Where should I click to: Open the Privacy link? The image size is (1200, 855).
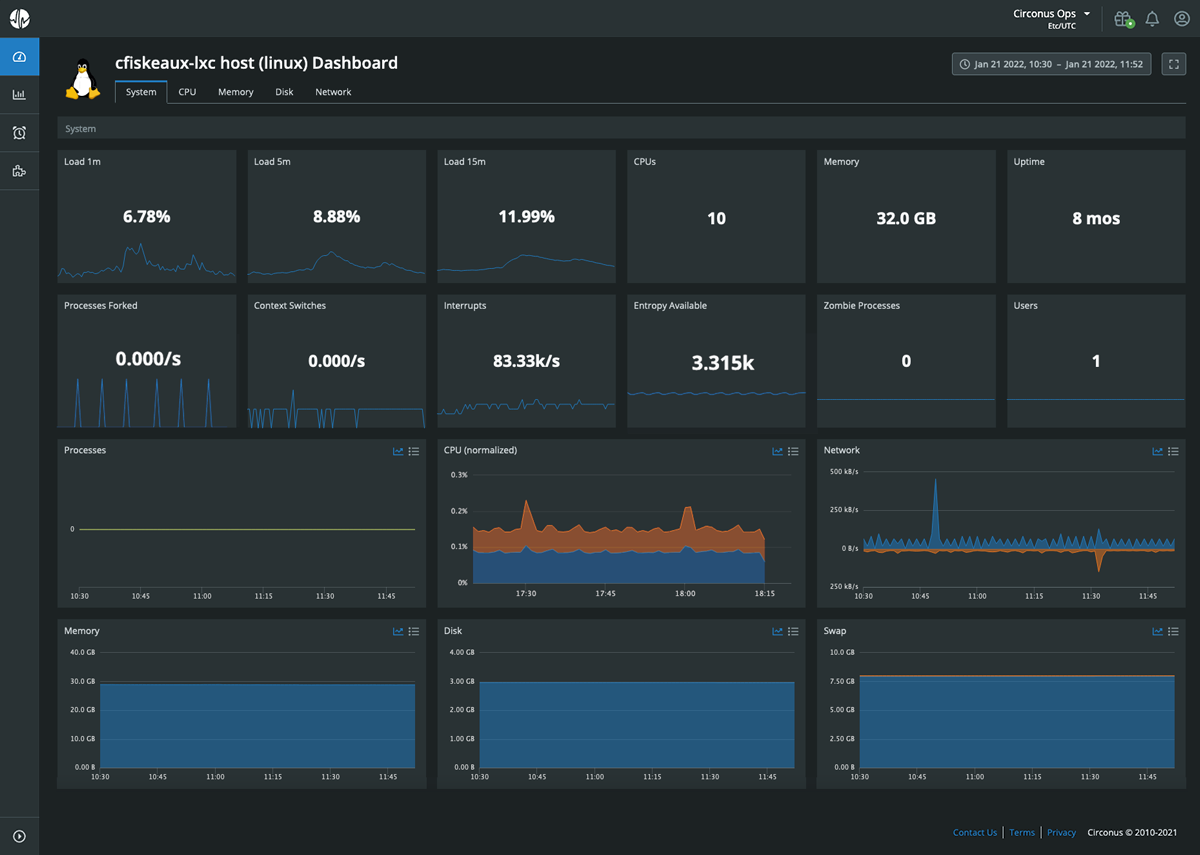[x=1062, y=832]
